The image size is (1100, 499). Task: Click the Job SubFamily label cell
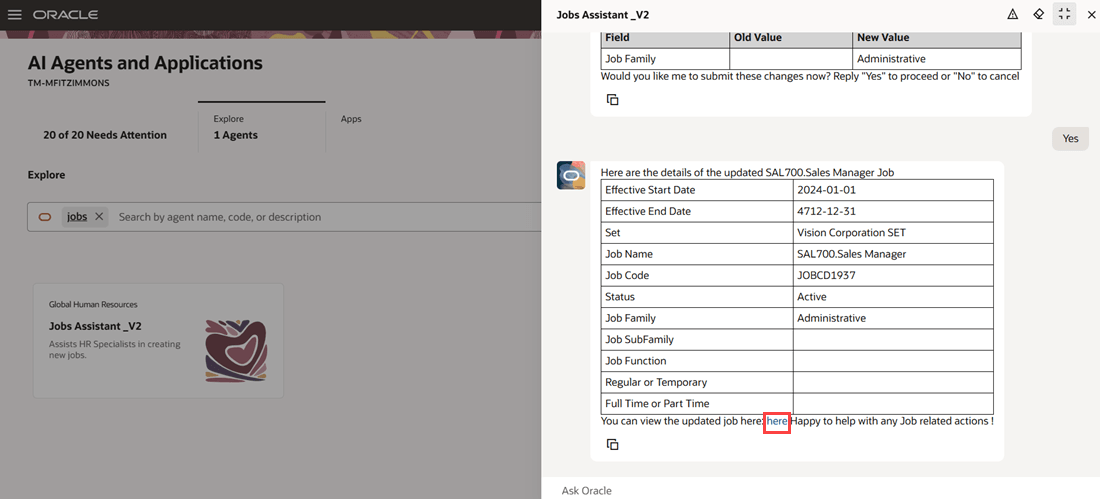click(x=697, y=340)
